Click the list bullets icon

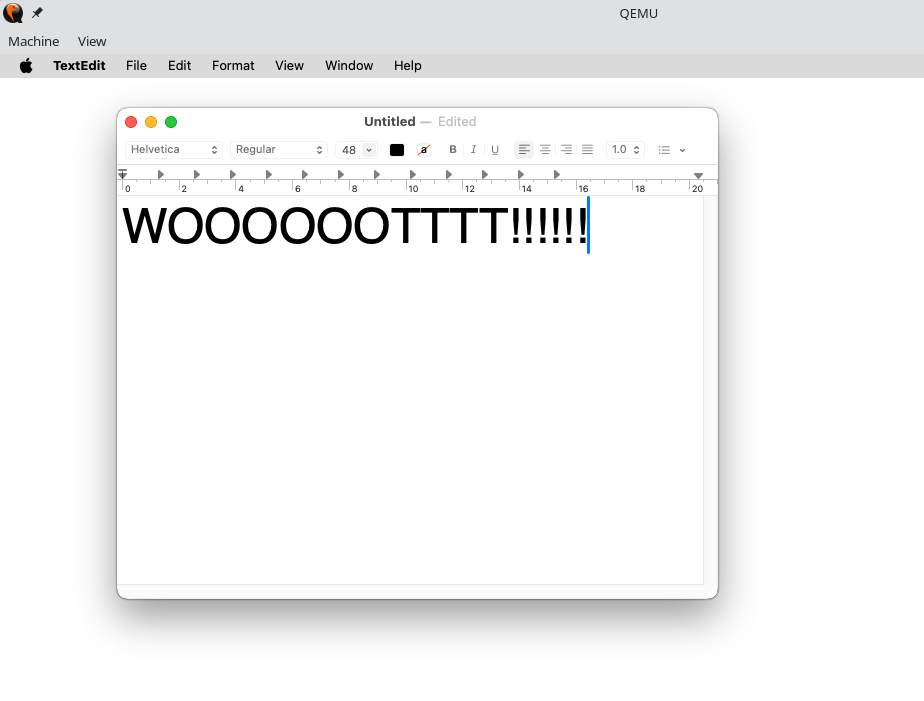664,150
